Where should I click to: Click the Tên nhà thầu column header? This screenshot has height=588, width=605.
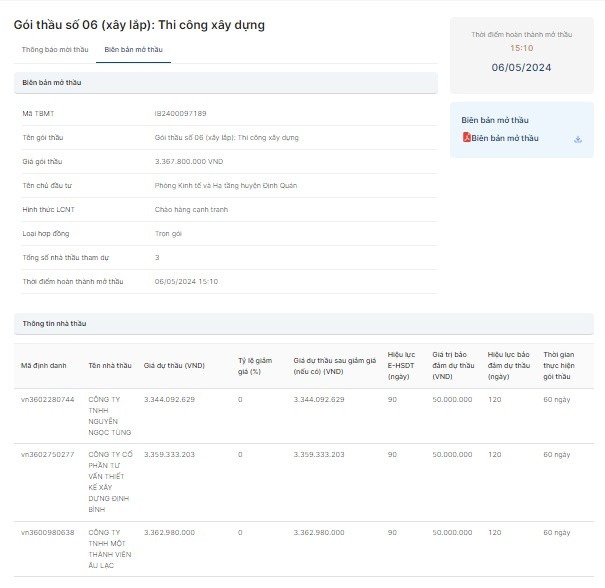pos(109,365)
